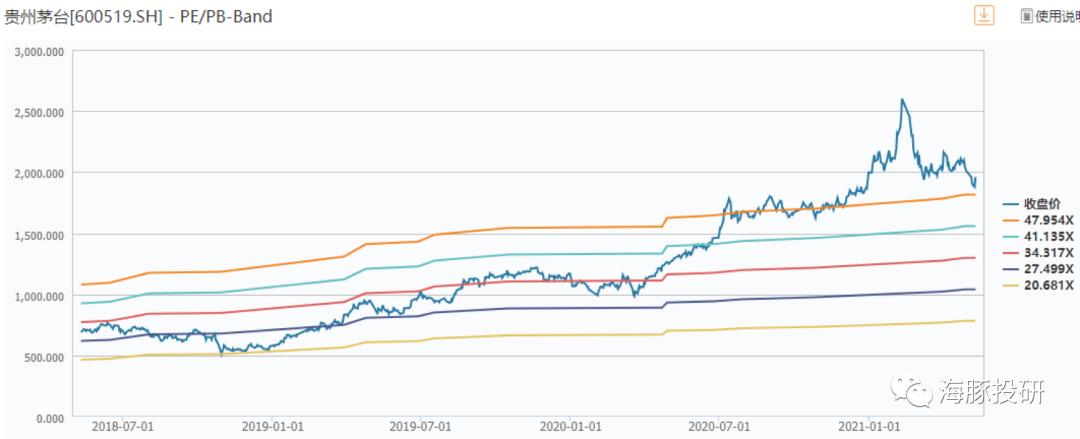Image resolution: width=1080 pixels, height=439 pixels.
Task: Click the yellow 20.681X legend line marker
Action: (x=1012, y=285)
